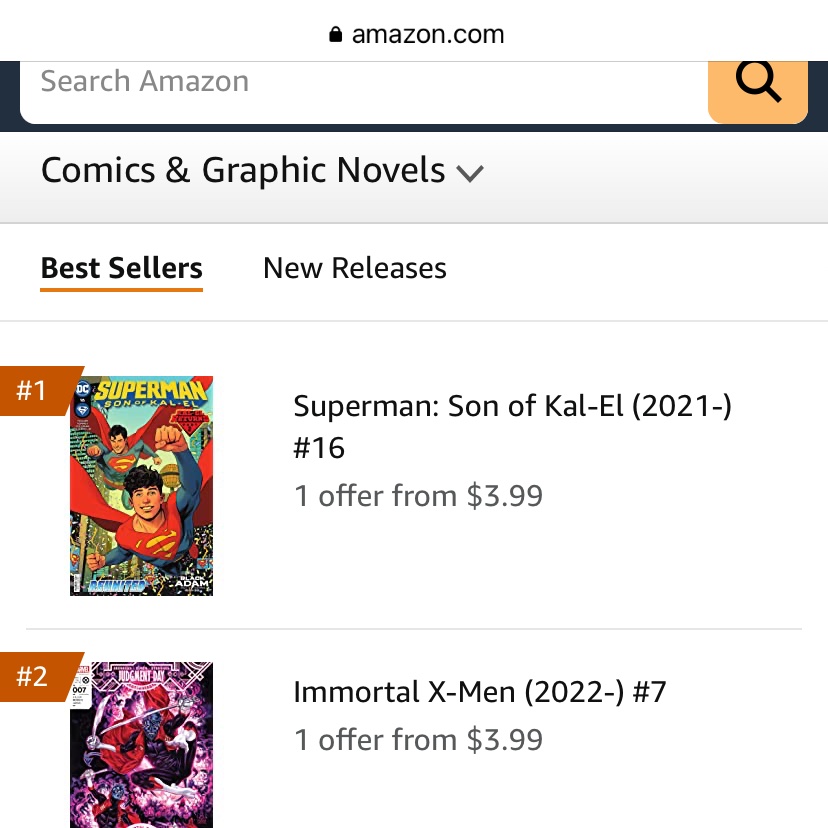Tap the amazon.com address bar text
Screen dimensions: 828x828
tap(428, 35)
